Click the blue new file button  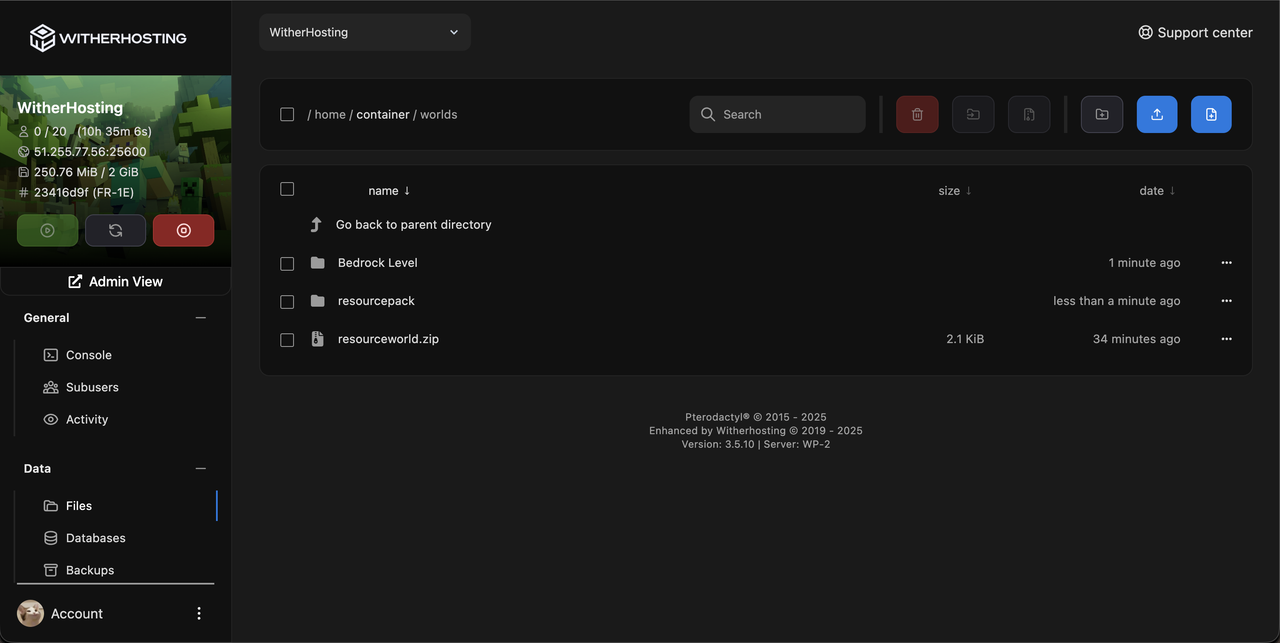pos(1211,114)
